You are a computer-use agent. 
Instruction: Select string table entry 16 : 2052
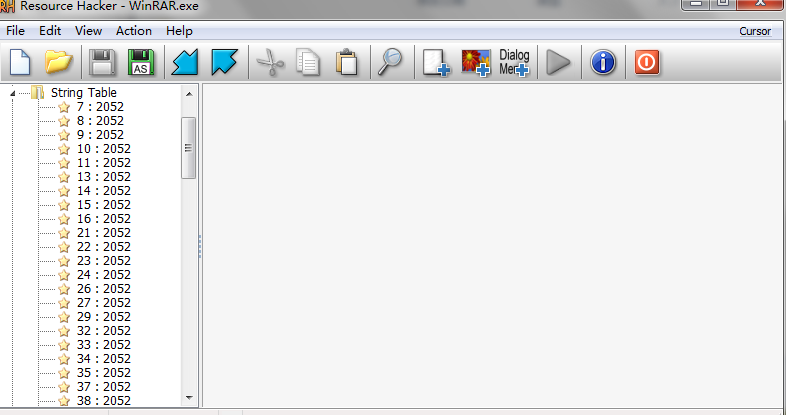click(x=104, y=219)
